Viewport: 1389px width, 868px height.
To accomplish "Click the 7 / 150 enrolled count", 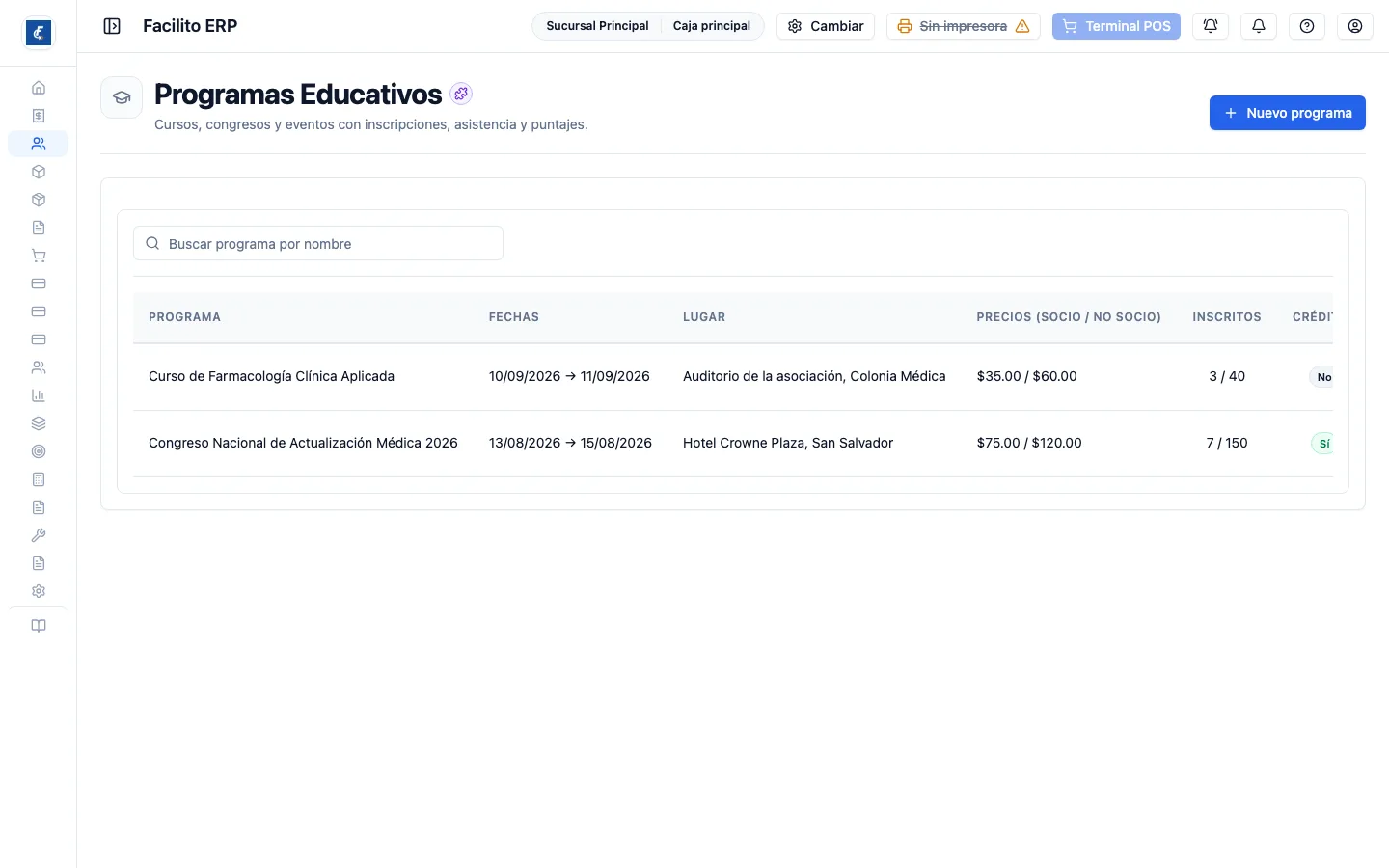I will coord(1227,443).
